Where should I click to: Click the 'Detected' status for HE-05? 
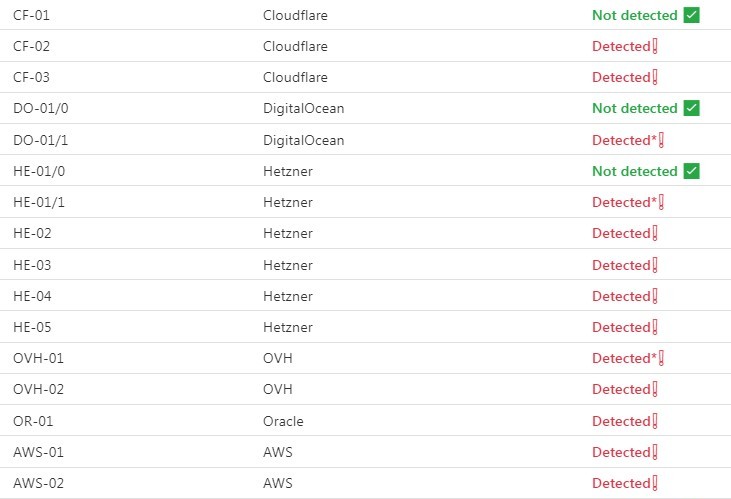tap(621, 327)
